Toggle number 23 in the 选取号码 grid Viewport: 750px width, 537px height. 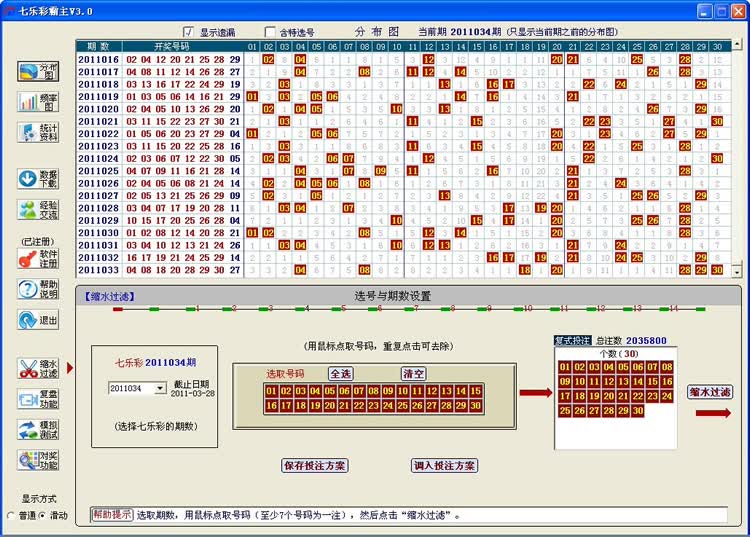click(374, 405)
